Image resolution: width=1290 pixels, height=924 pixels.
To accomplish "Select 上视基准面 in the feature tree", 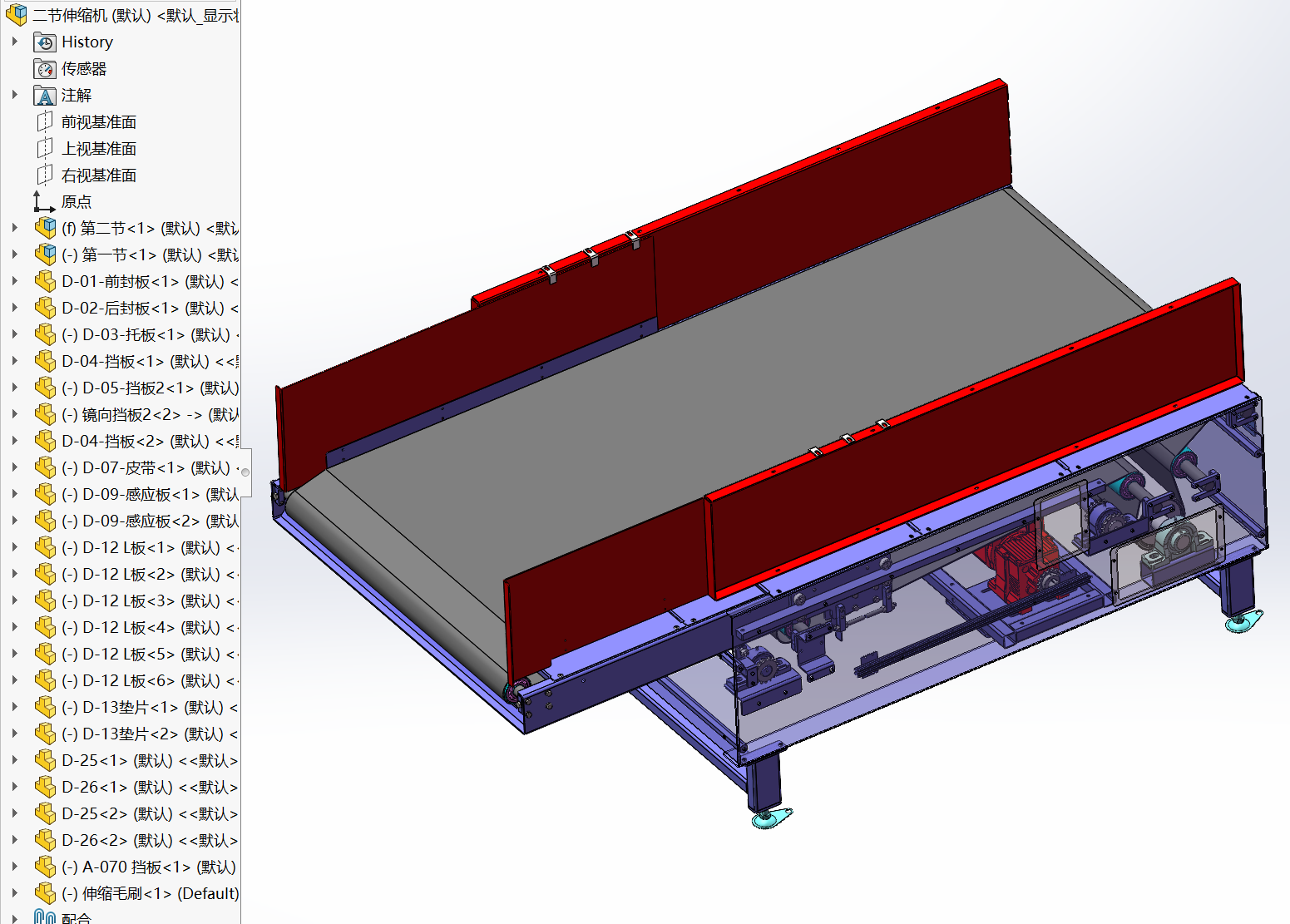I will pos(98,149).
